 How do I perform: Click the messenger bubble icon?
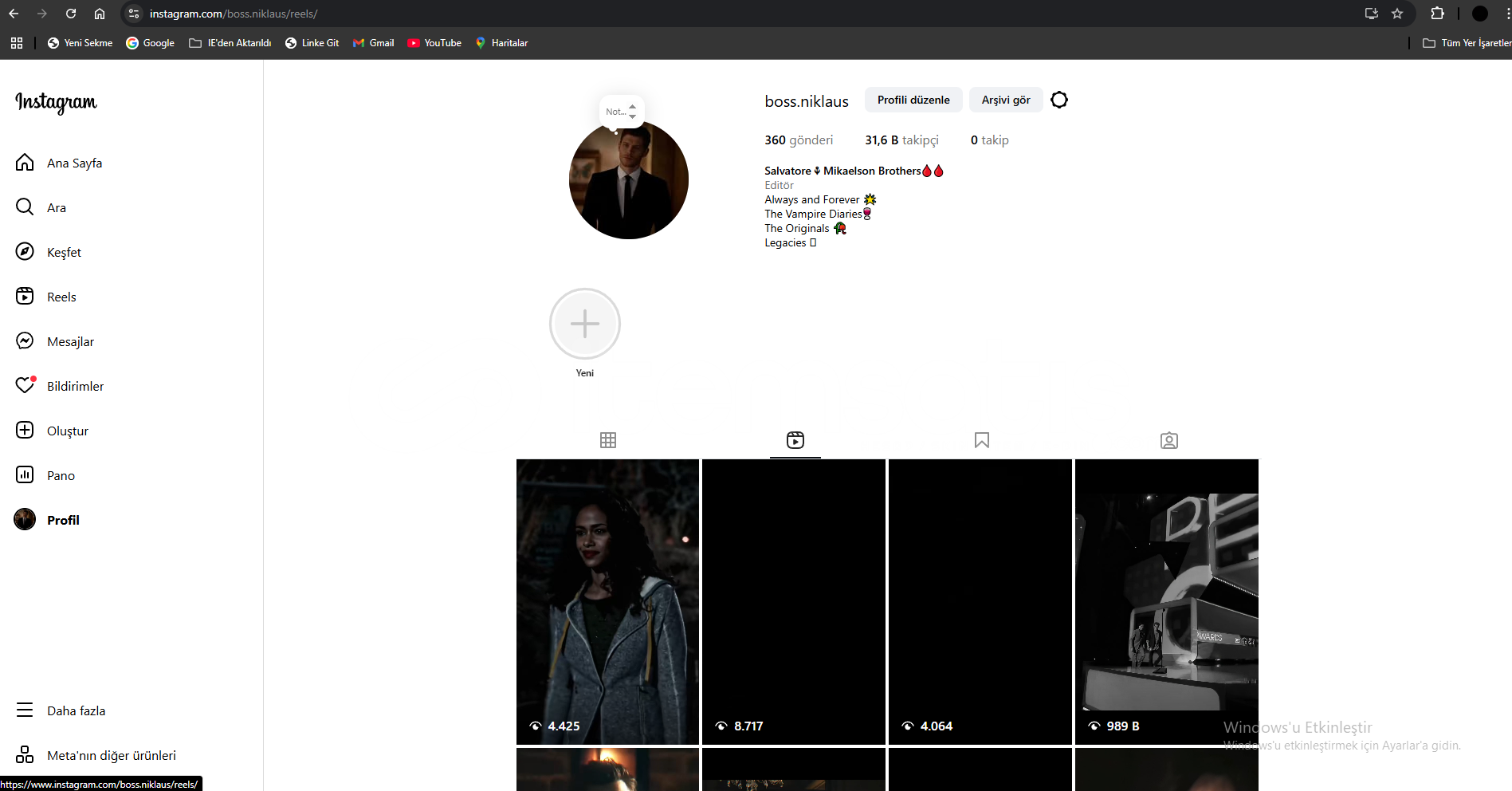pyautogui.click(x=25, y=341)
